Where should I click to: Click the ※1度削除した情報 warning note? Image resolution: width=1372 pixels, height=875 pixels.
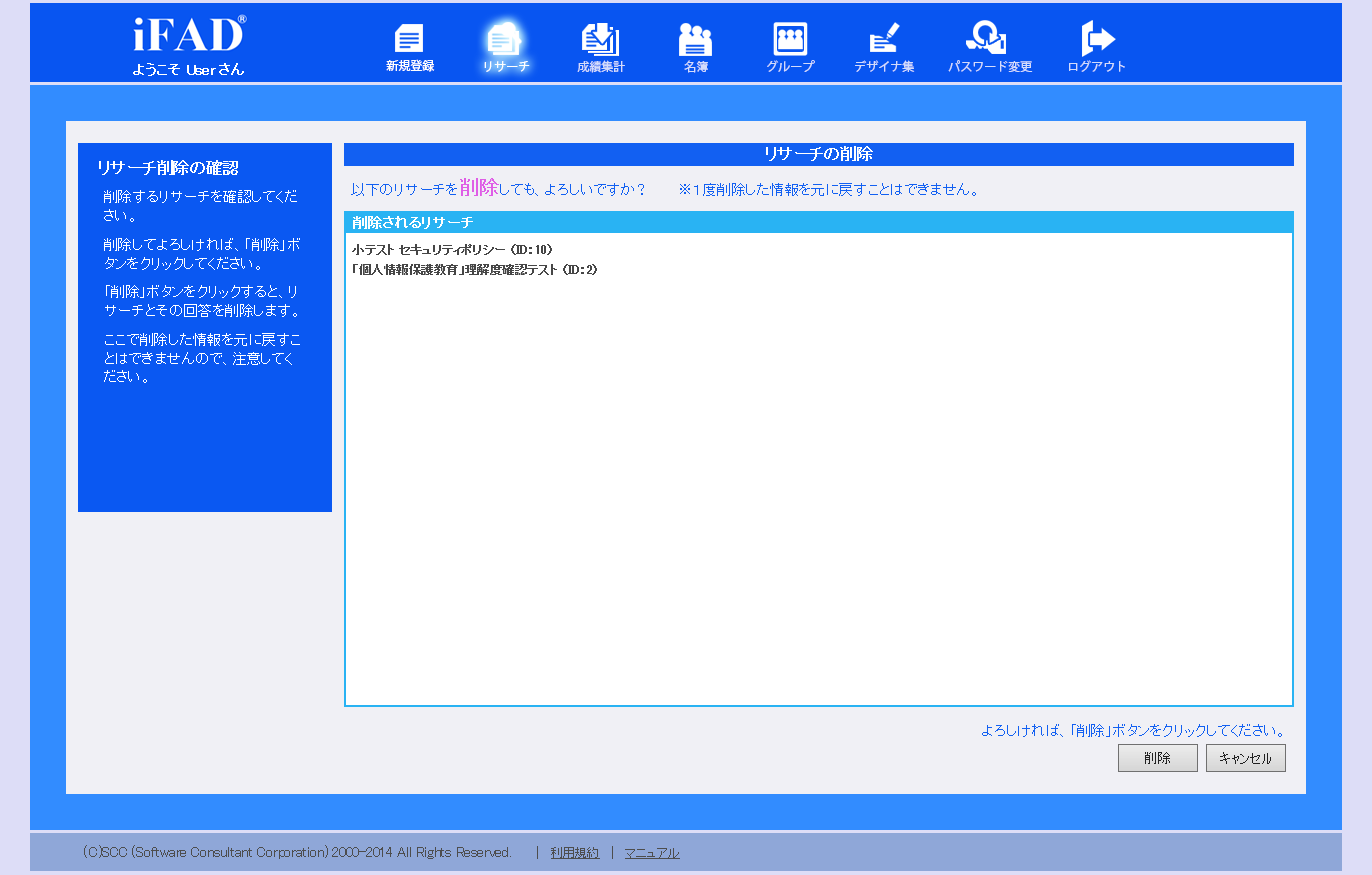(x=828, y=189)
